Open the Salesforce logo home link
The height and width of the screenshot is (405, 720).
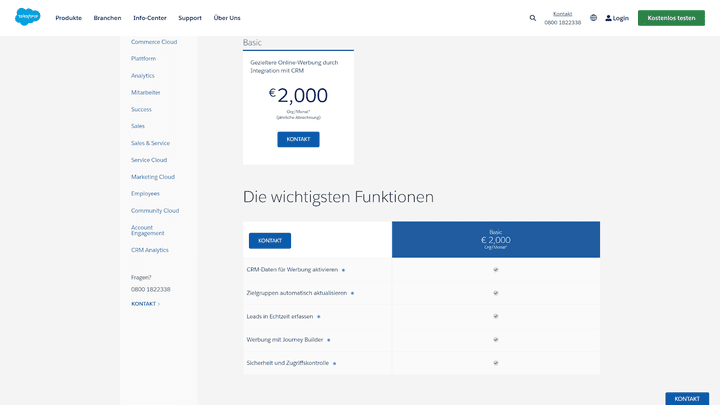point(28,17)
